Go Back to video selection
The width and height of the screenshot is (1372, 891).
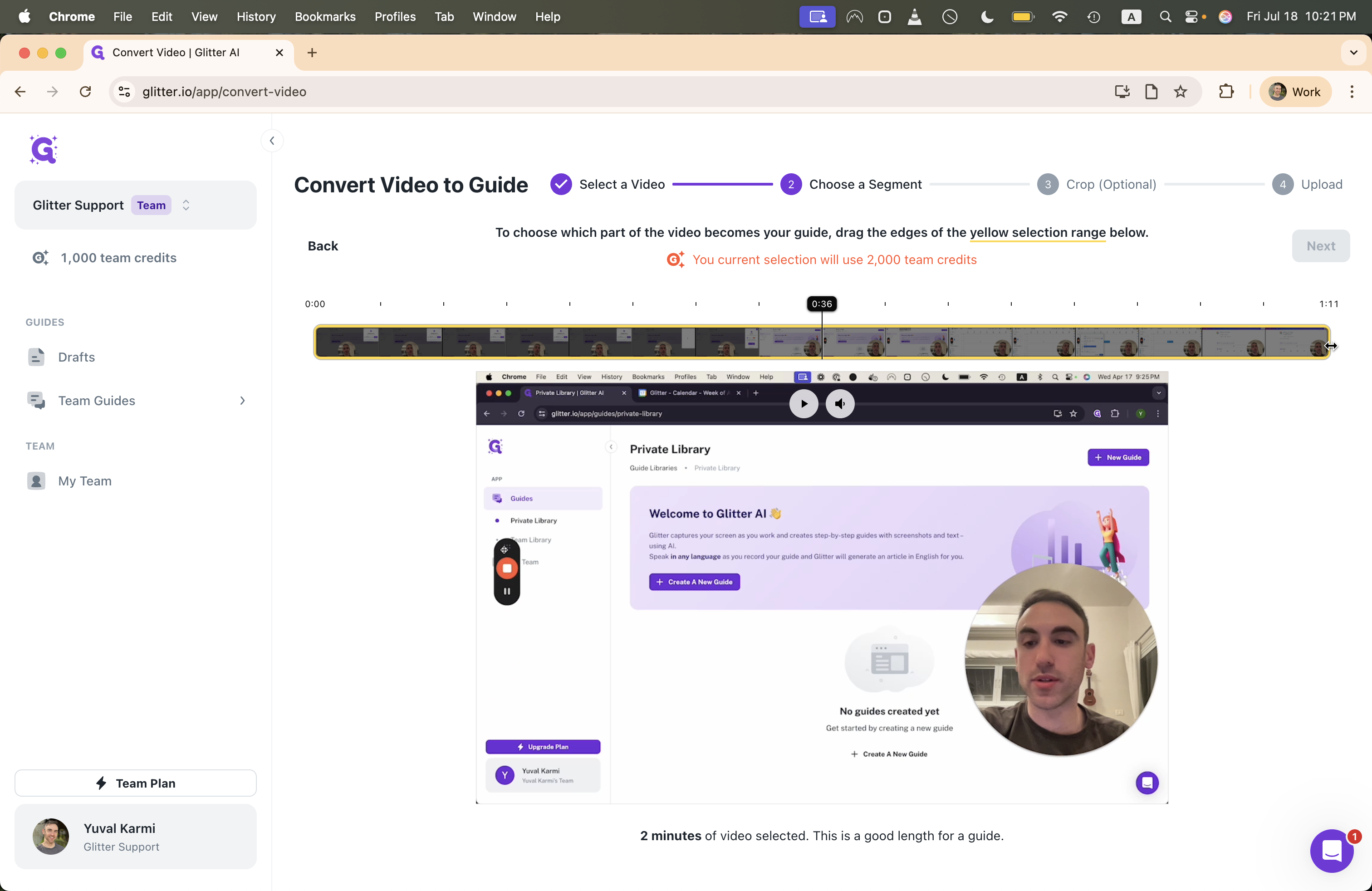coord(323,246)
